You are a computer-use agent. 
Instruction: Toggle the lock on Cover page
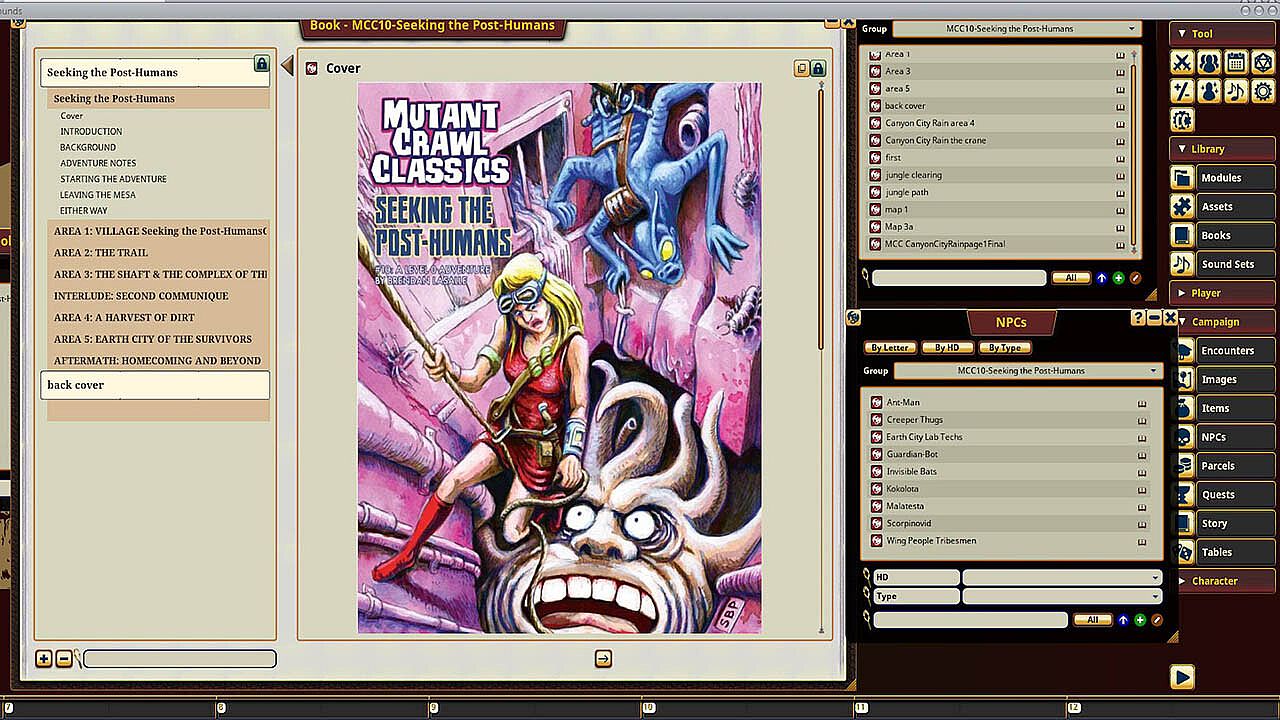pos(818,68)
